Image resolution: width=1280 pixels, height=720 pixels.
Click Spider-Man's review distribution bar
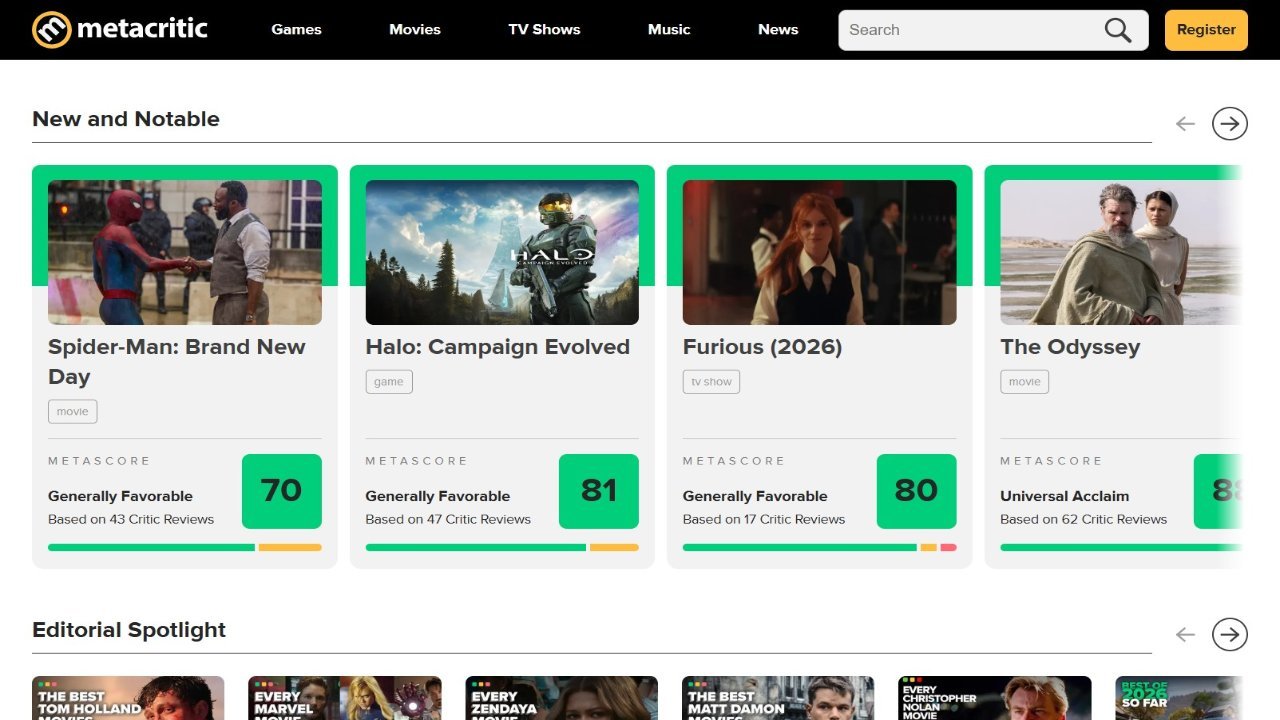pyautogui.click(x=185, y=547)
